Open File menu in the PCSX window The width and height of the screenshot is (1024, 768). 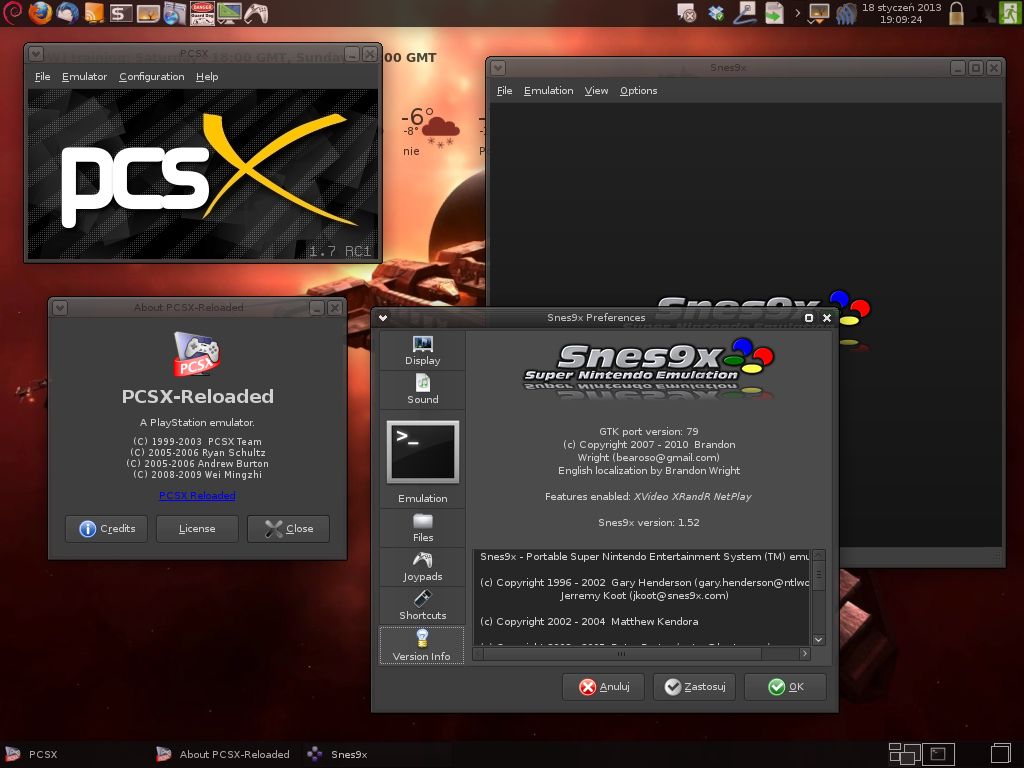[x=42, y=76]
